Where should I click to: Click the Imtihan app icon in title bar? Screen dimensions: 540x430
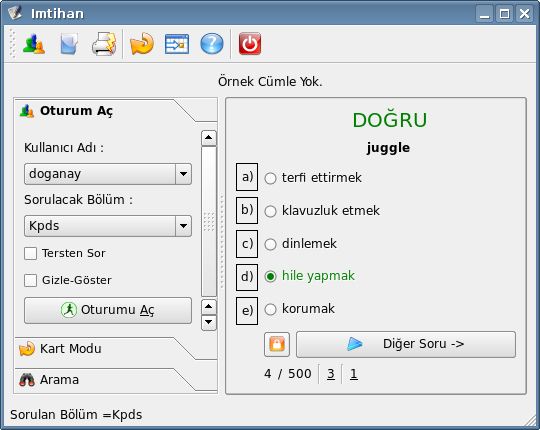click(15, 13)
